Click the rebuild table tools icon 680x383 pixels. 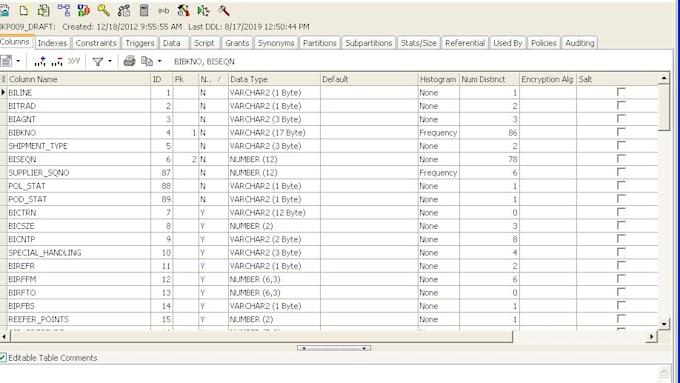pos(183,10)
